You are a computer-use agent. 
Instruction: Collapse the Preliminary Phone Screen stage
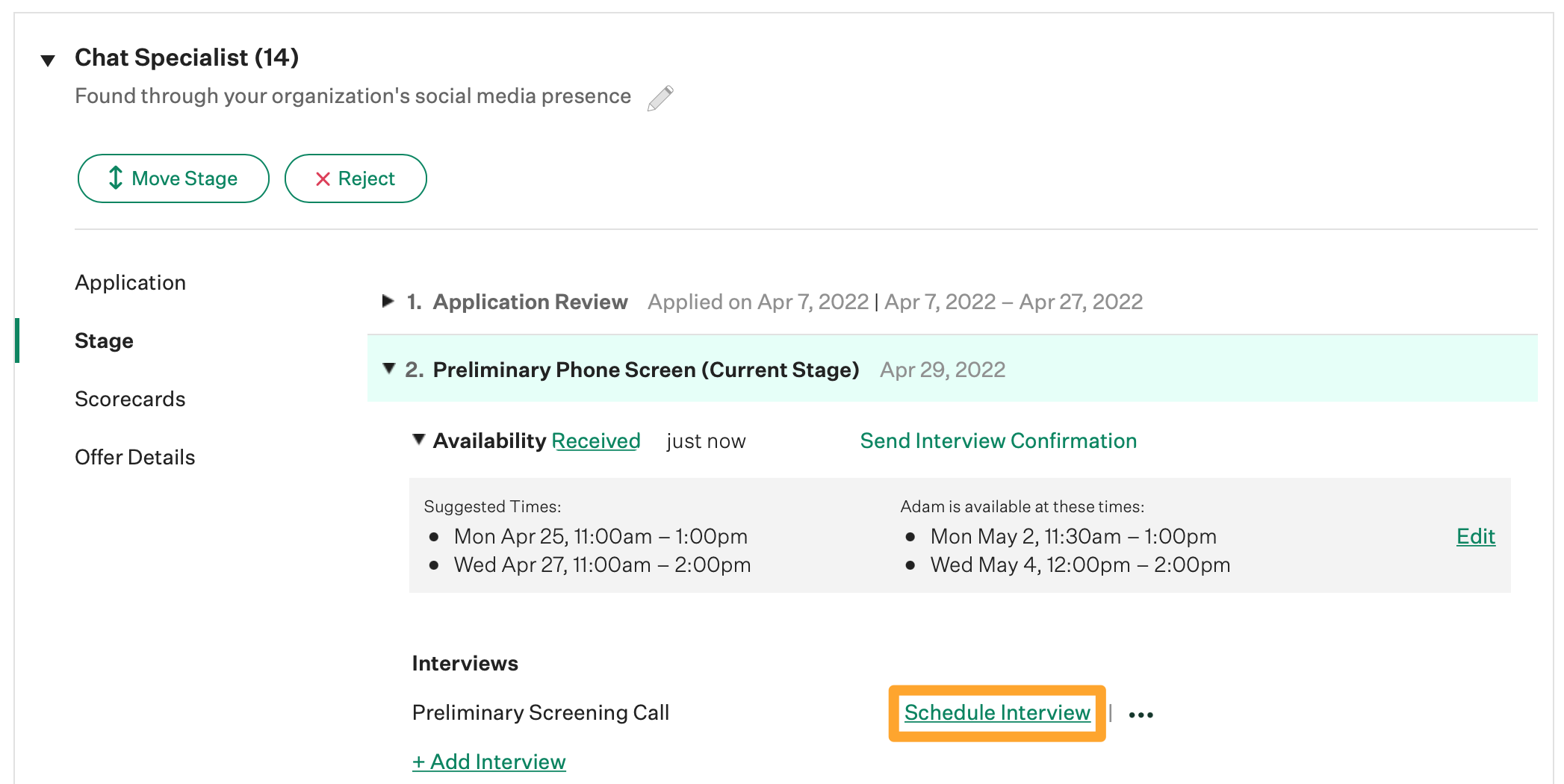(388, 368)
